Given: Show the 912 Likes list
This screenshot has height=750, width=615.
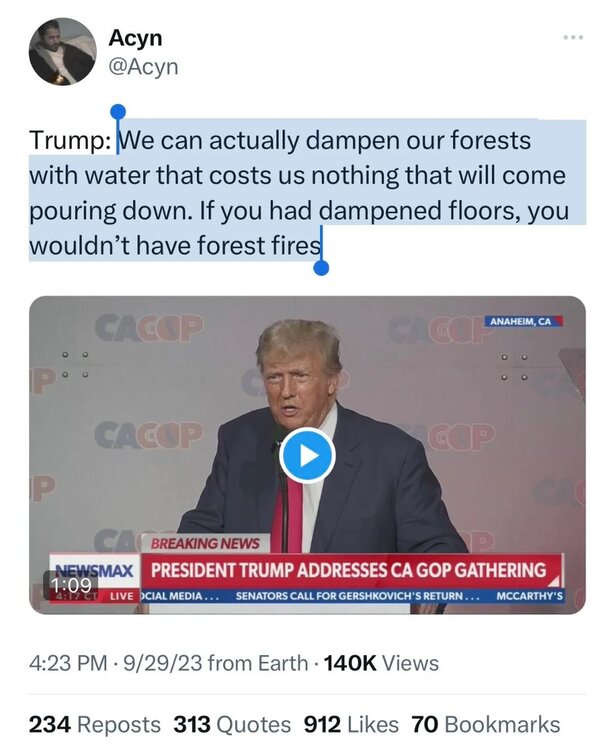Looking at the screenshot, I should tap(350, 724).
